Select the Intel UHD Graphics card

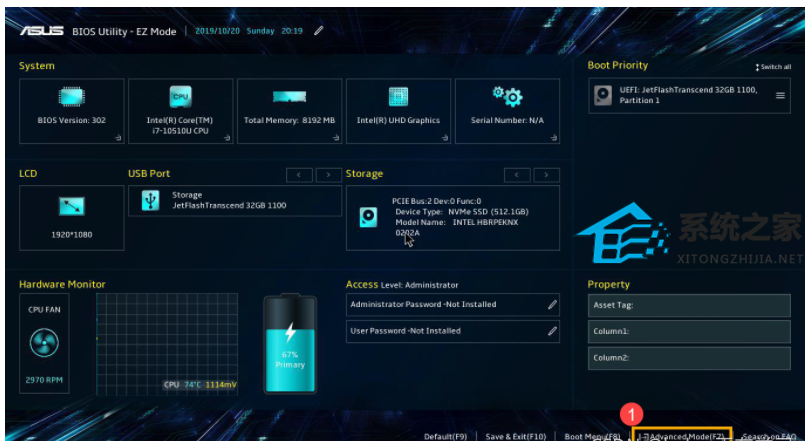[398, 111]
